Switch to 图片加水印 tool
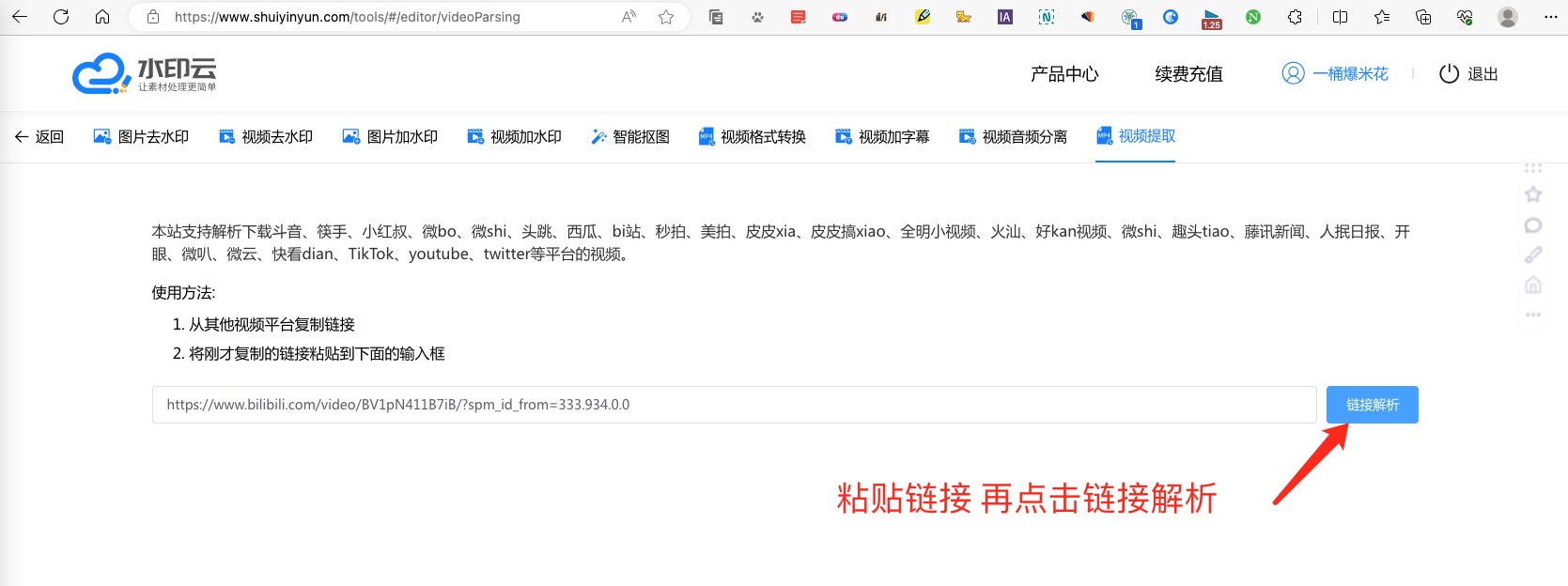This screenshot has height=586, width=1568. (390, 137)
